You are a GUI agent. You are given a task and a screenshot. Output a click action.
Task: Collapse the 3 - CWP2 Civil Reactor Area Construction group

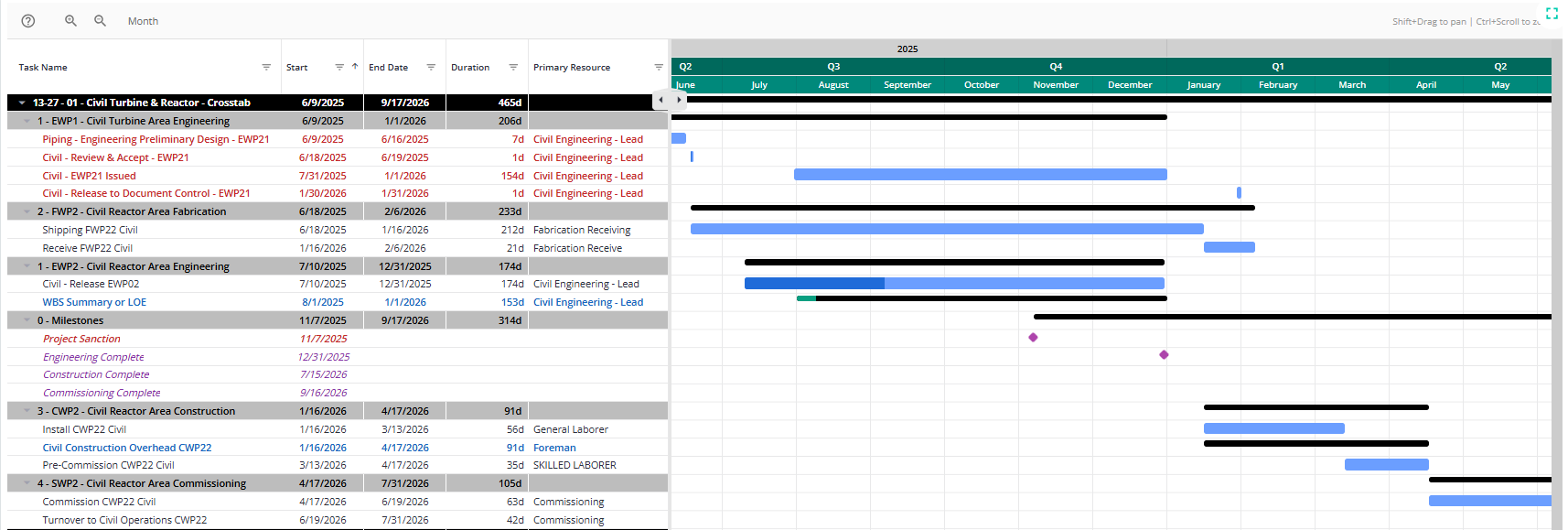(27, 412)
